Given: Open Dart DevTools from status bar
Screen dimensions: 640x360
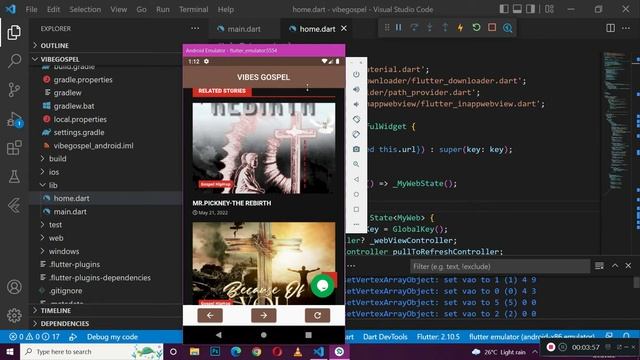Looking at the screenshot, I should [x=385, y=337].
